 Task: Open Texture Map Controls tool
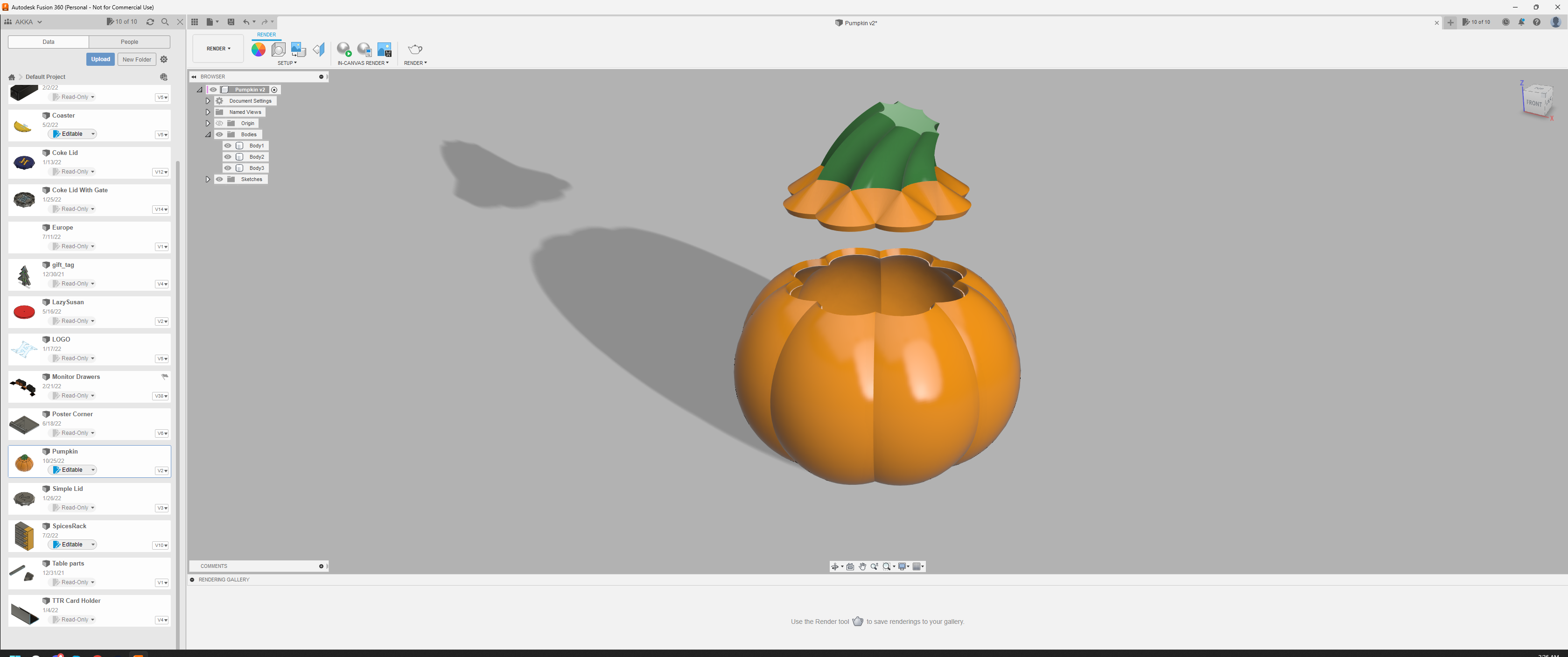tap(319, 49)
